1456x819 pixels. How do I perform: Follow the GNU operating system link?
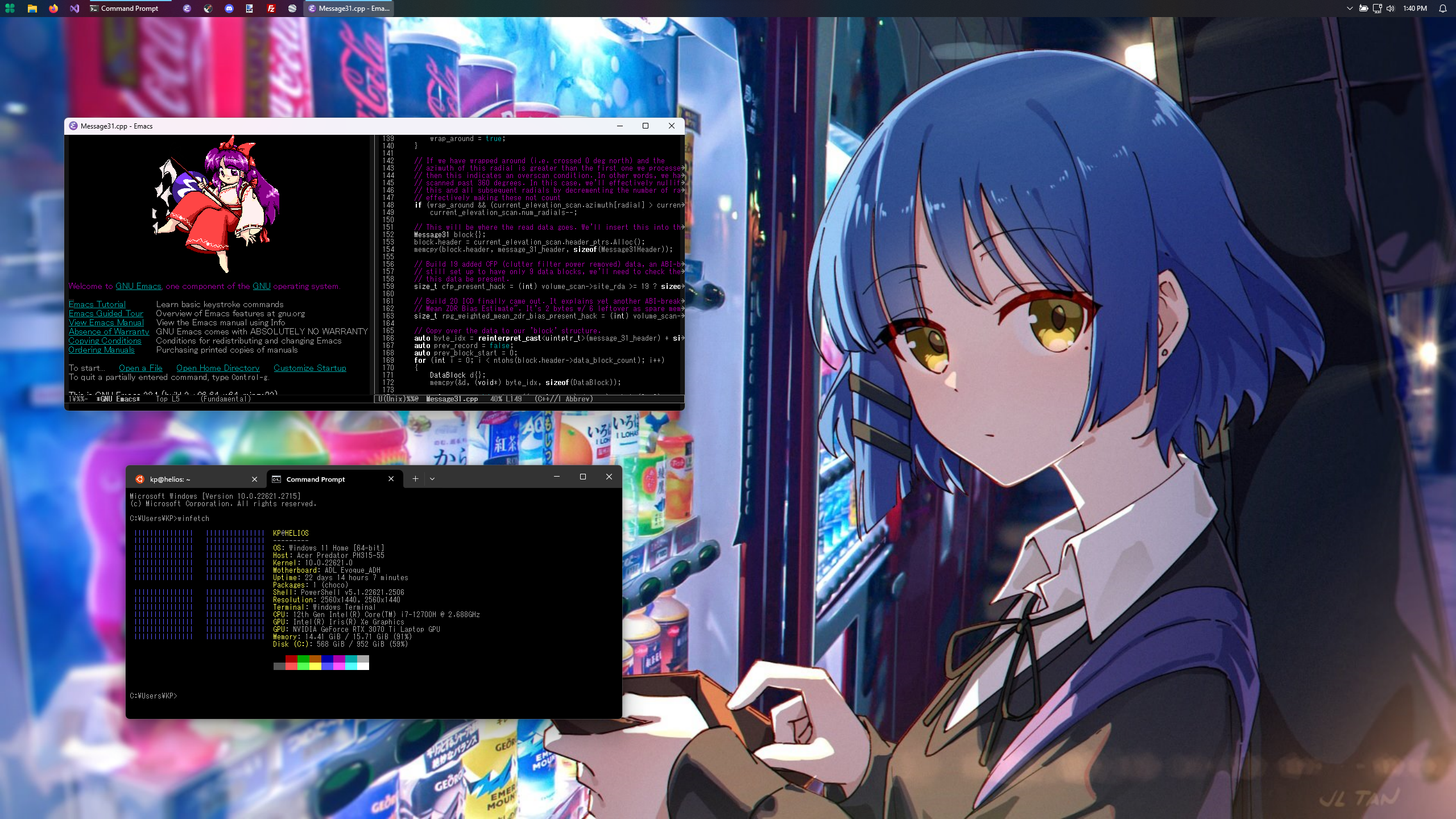coord(262,286)
